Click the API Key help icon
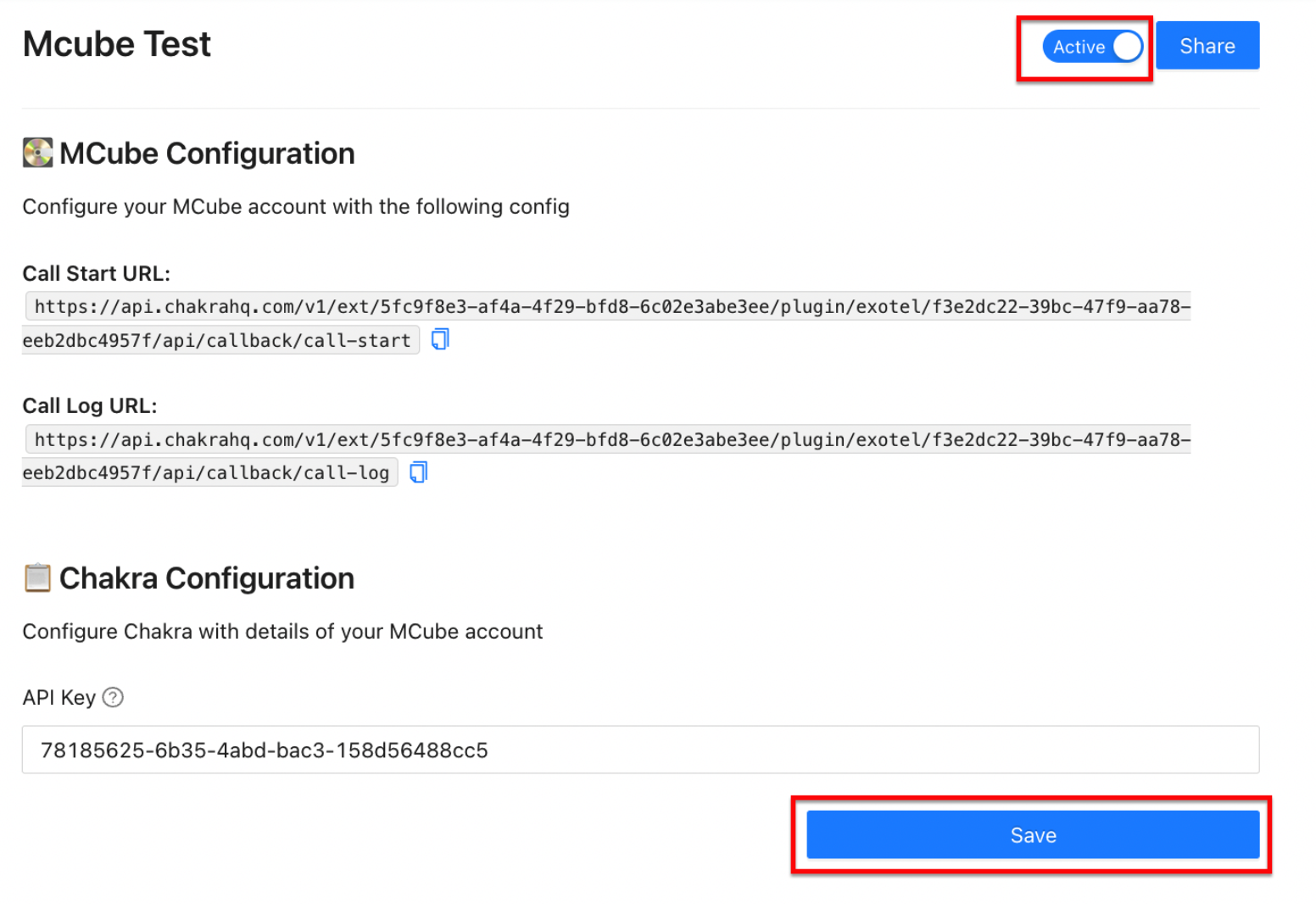The height and width of the screenshot is (904, 1316). (x=113, y=697)
